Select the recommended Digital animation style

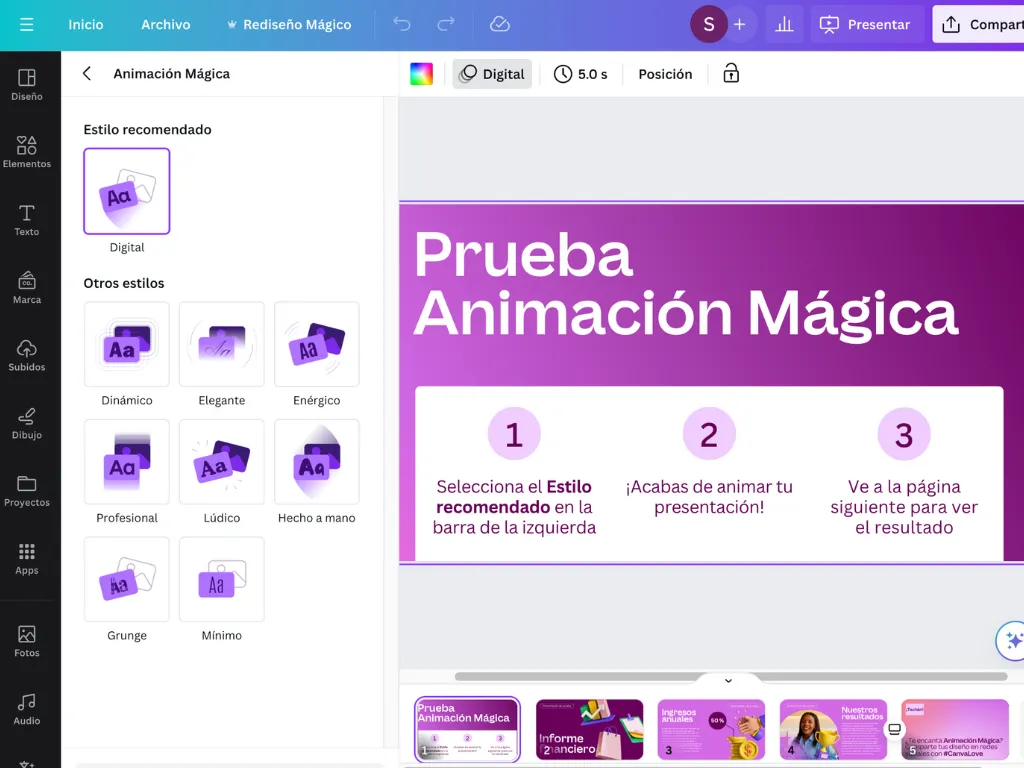(127, 191)
